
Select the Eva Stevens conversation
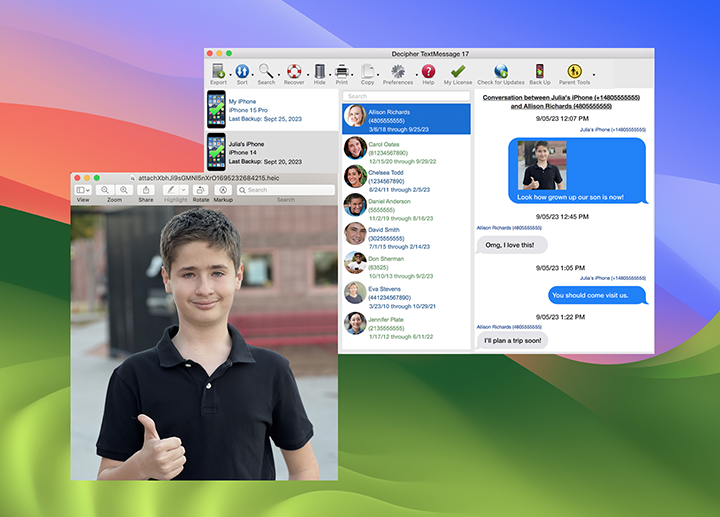(406, 296)
